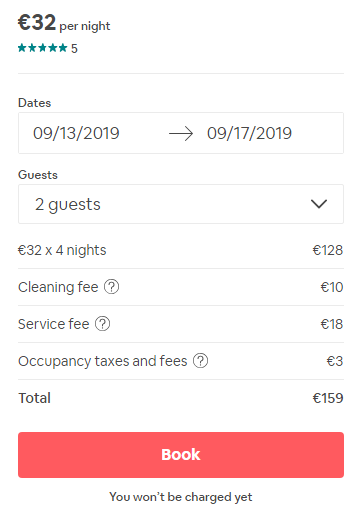Click the Cleaning fee help icon

[111, 287]
